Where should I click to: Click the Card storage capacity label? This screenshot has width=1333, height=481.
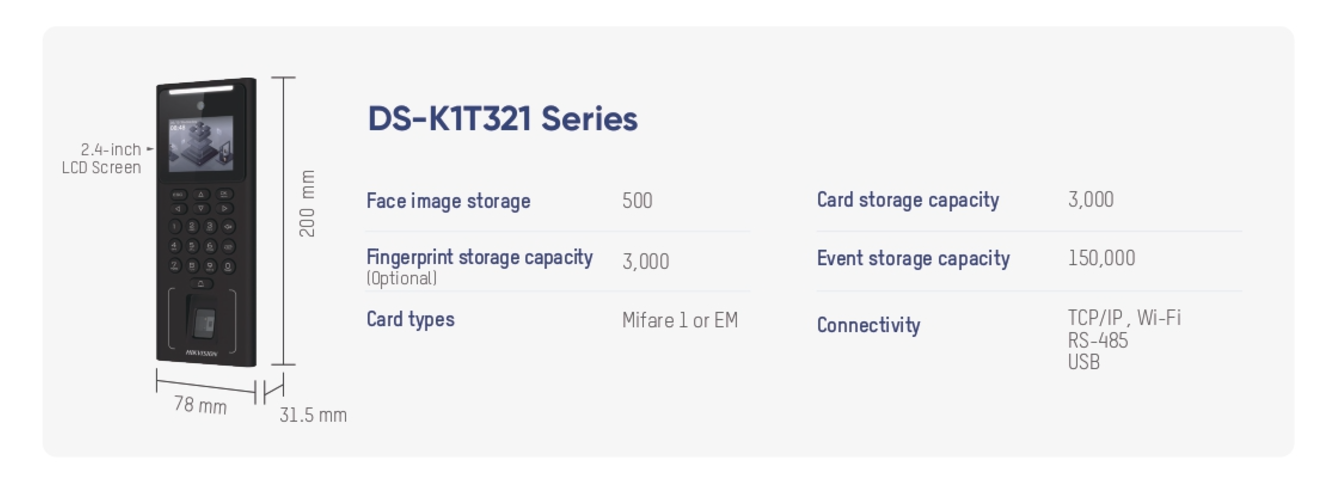[908, 200]
